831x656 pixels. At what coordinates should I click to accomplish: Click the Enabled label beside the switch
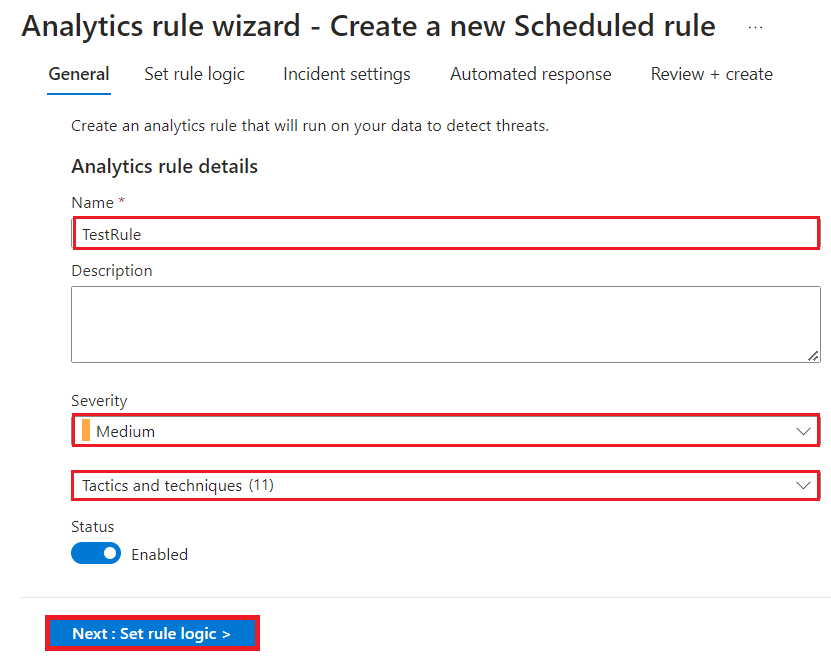coord(159,554)
